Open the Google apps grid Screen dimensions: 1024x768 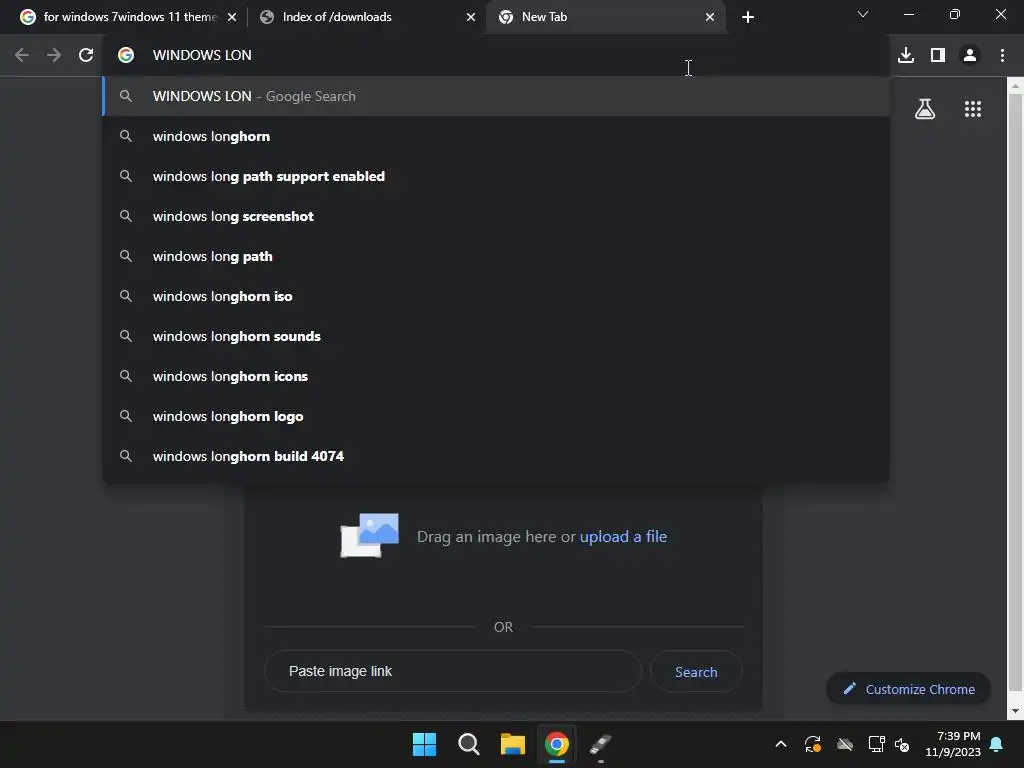973,109
